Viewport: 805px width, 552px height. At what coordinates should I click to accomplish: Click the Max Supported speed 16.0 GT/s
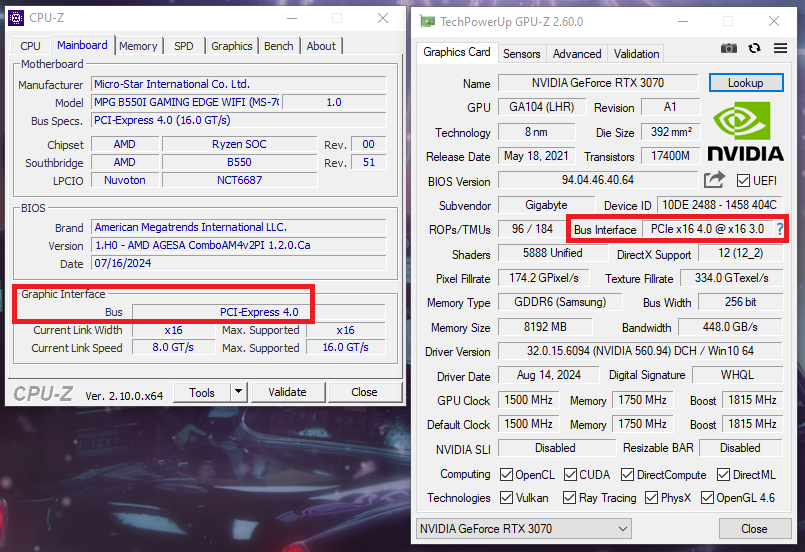tap(346, 348)
